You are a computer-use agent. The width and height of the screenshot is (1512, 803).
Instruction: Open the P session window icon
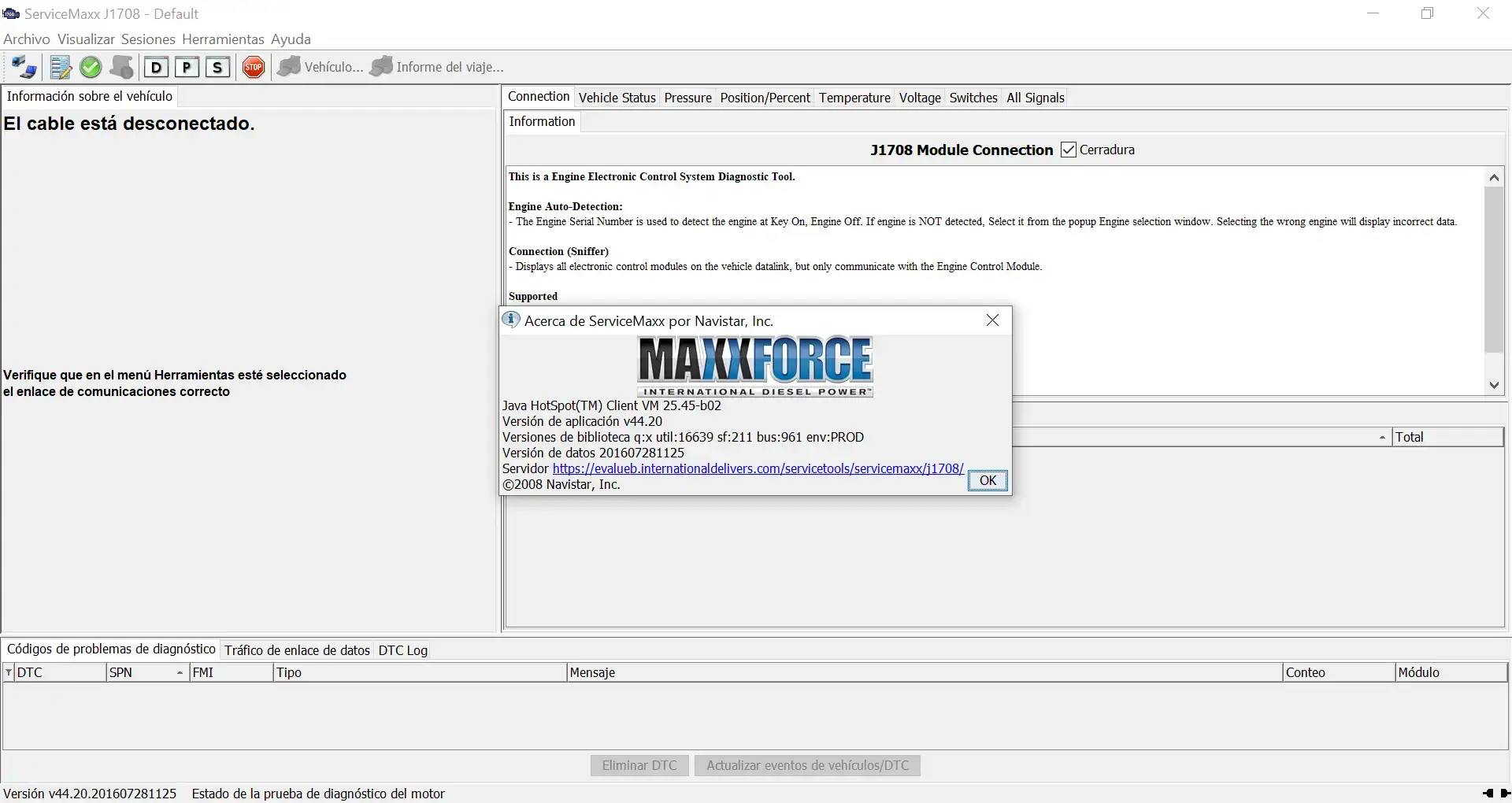click(x=187, y=68)
